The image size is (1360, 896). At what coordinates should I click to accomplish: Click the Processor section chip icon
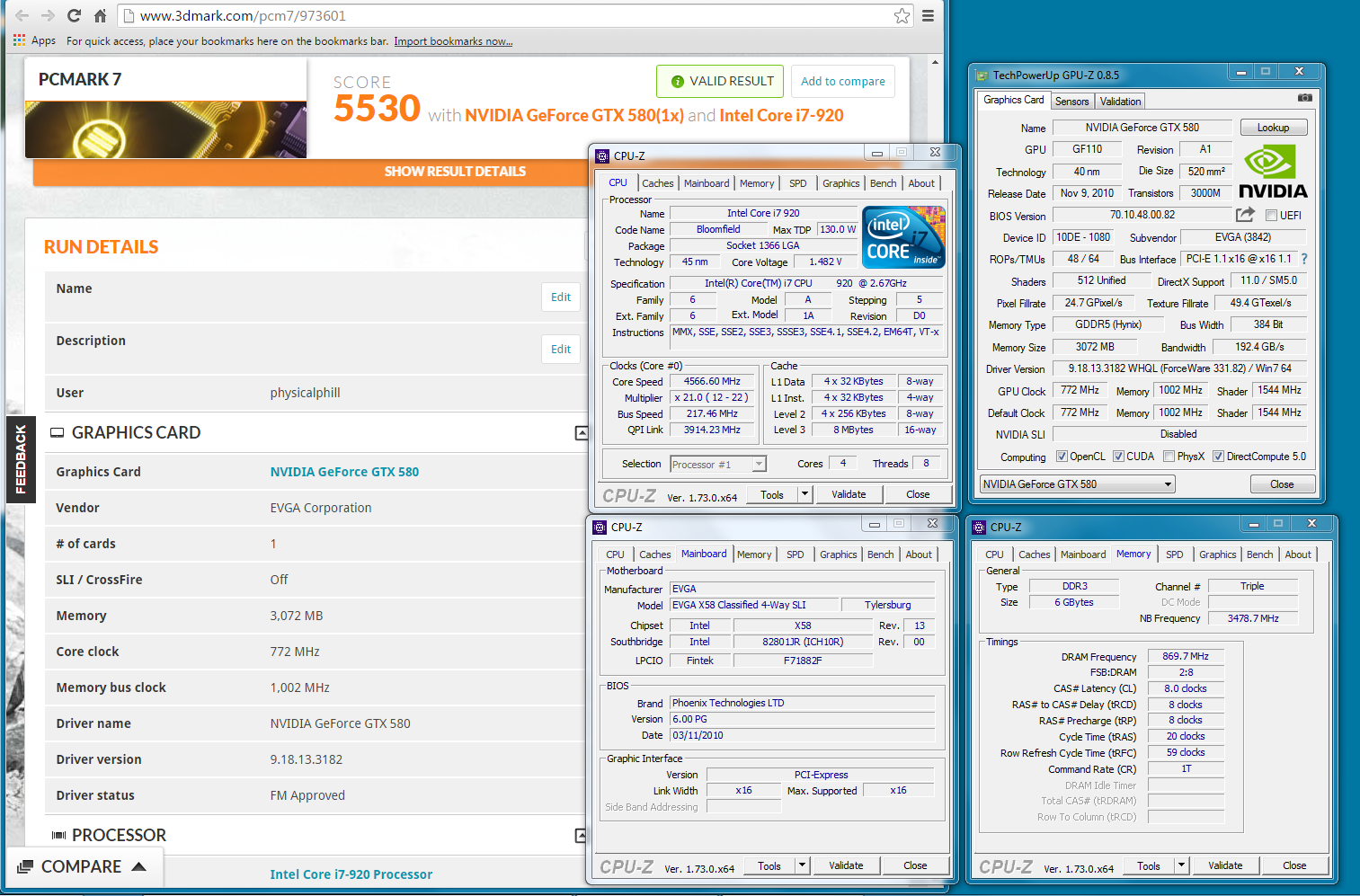point(58,835)
